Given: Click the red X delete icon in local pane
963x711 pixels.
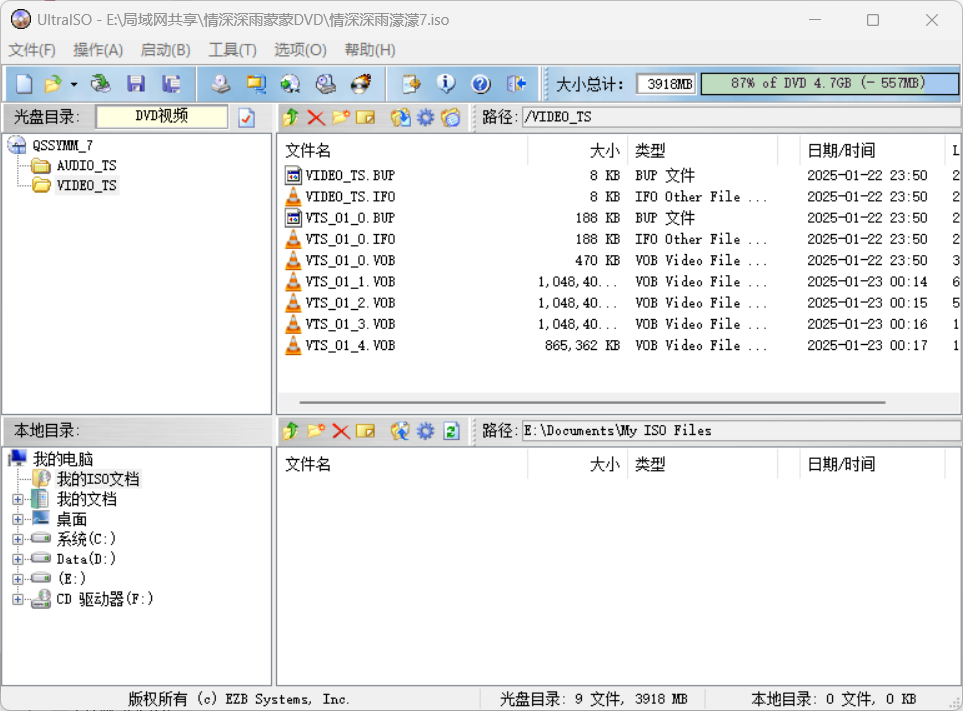Looking at the screenshot, I should click(341, 432).
